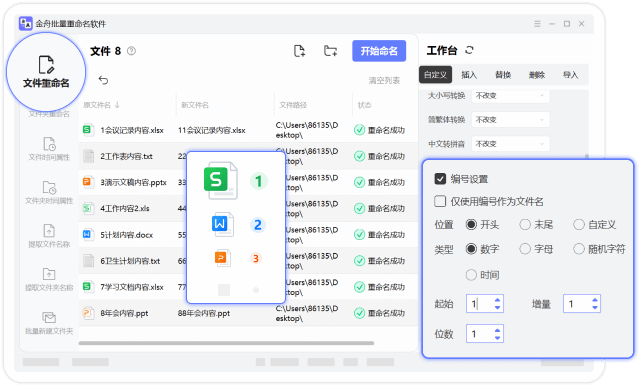Click the docx icon of 5计划内容.docx
This screenshot has height=386, width=640.
(x=88, y=235)
